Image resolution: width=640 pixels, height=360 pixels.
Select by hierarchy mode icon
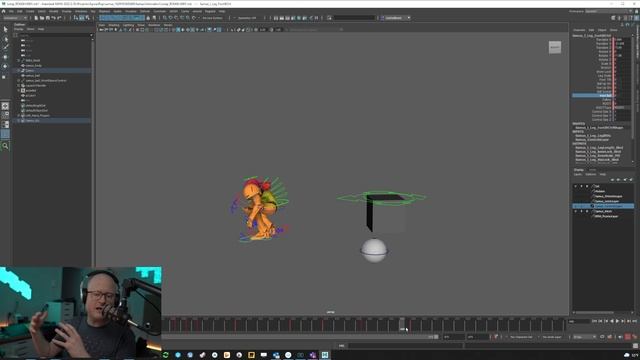pos(76,18)
